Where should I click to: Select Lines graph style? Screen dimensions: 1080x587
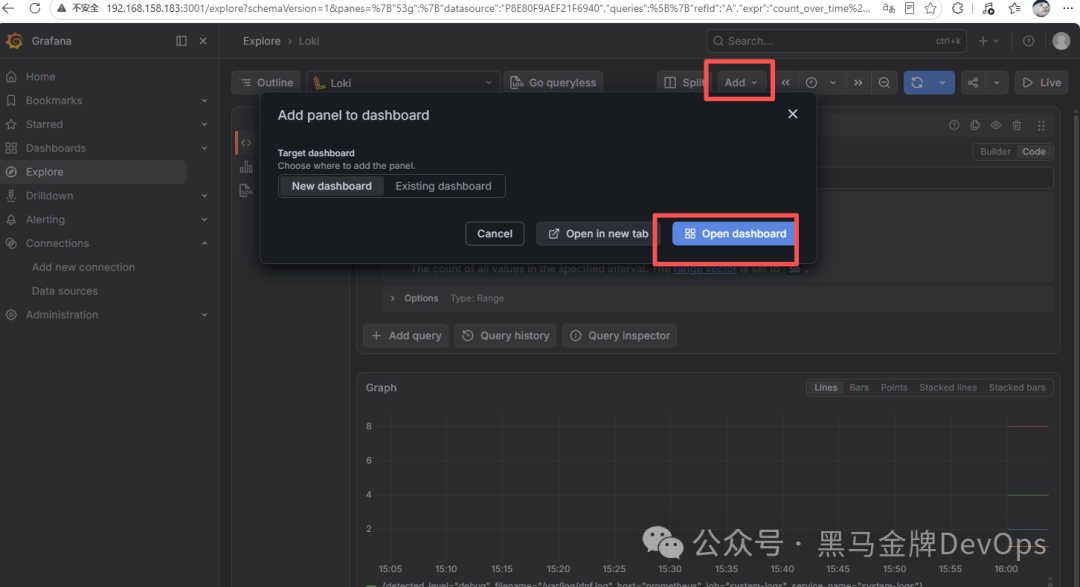point(826,388)
